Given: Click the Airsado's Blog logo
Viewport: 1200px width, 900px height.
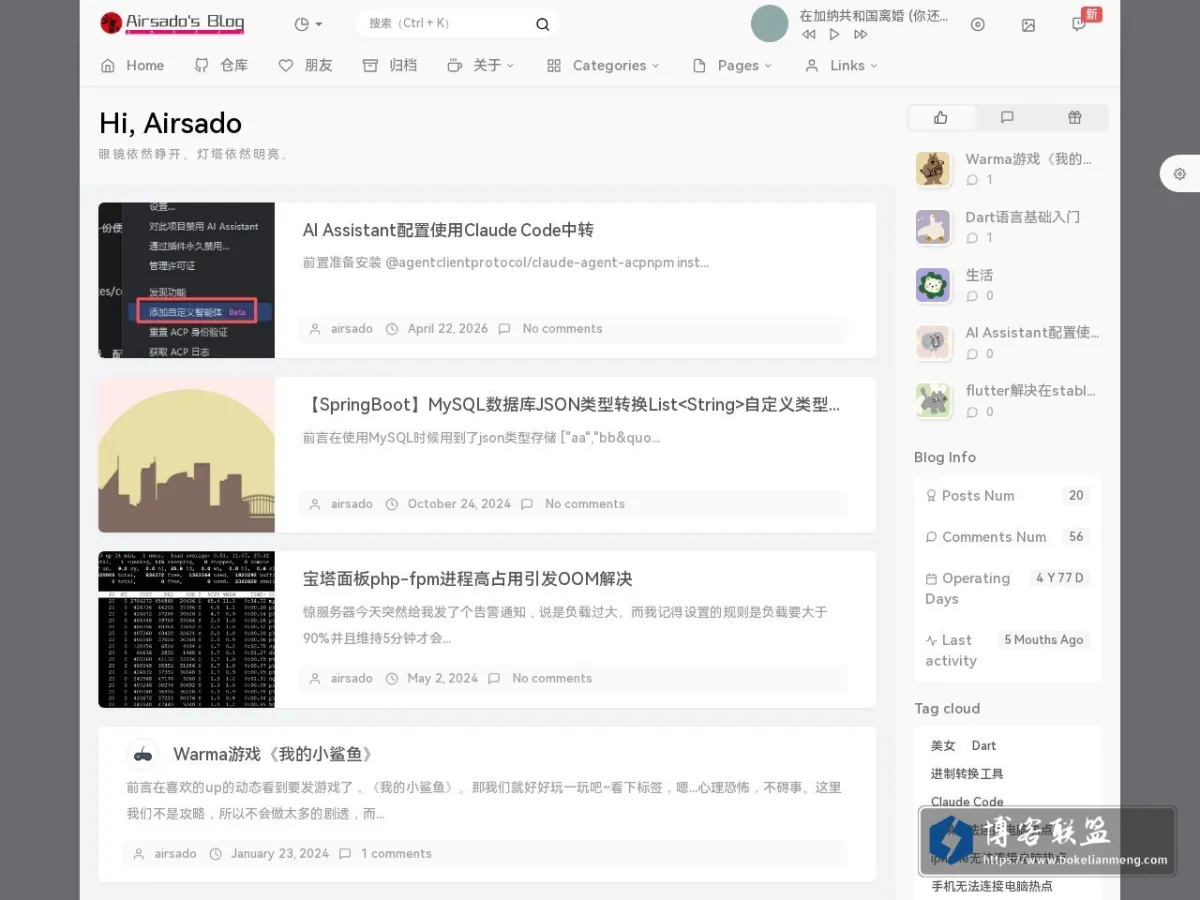Looking at the screenshot, I should click(172, 22).
